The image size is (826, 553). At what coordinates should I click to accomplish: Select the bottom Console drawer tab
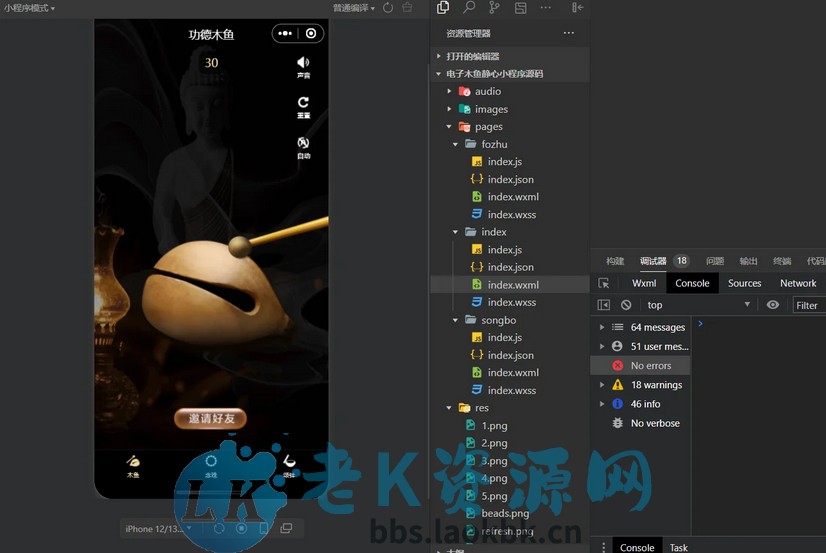click(637, 547)
